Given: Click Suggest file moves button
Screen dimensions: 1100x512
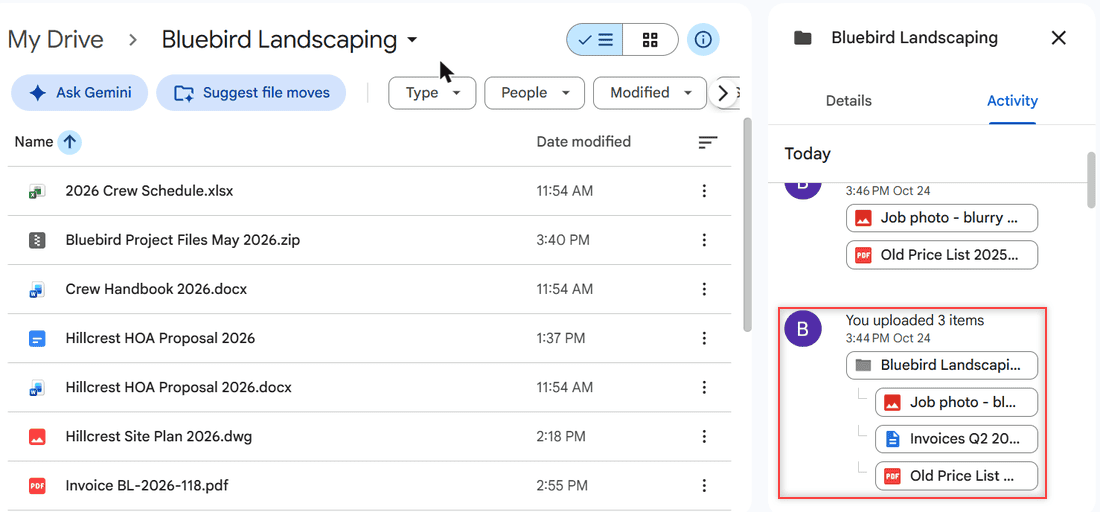Looking at the screenshot, I should point(251,93).
